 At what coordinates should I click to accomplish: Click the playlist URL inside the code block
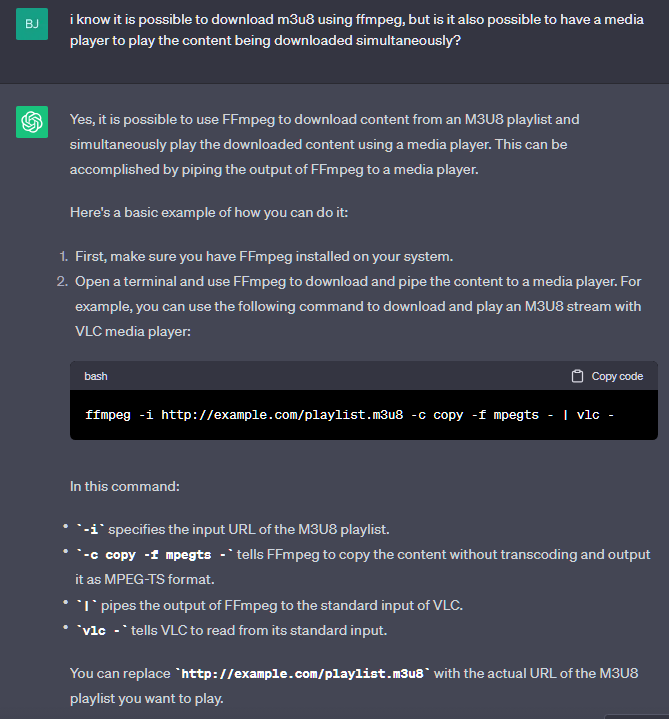(x=280, y=414)
